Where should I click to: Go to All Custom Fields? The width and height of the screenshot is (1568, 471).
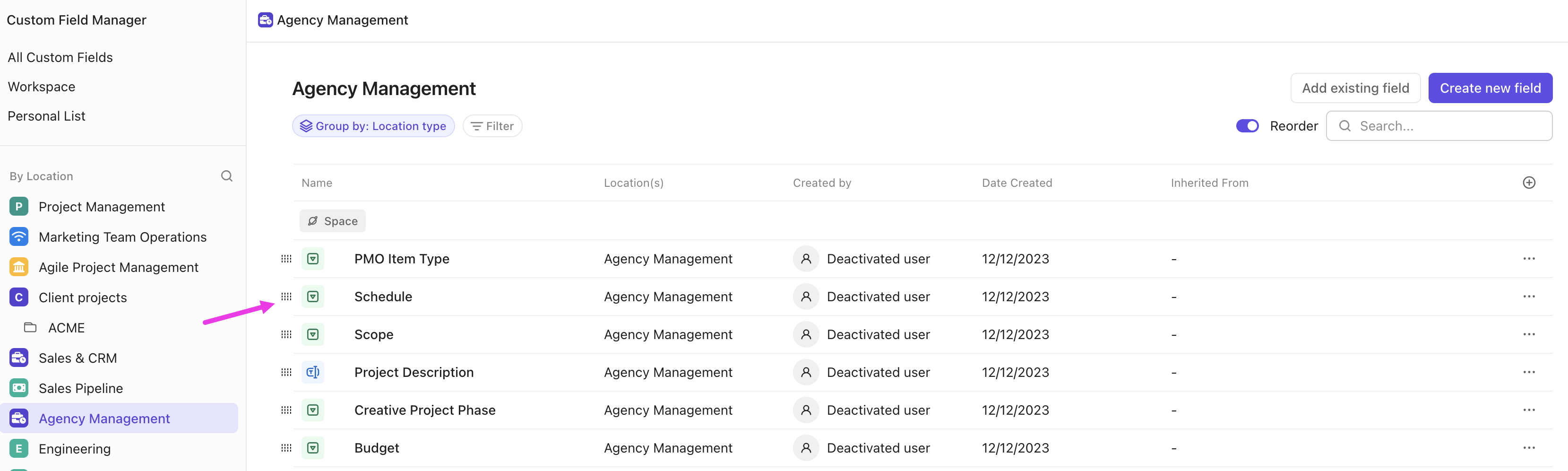pyautogui.click(x=60, y=57)
